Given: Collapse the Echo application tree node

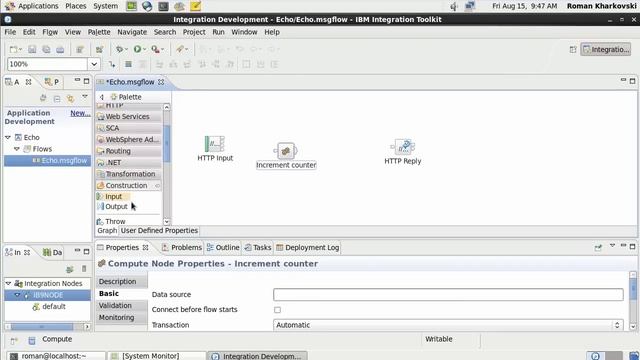Looking at the screenshot, I should [x=8, y=138].
